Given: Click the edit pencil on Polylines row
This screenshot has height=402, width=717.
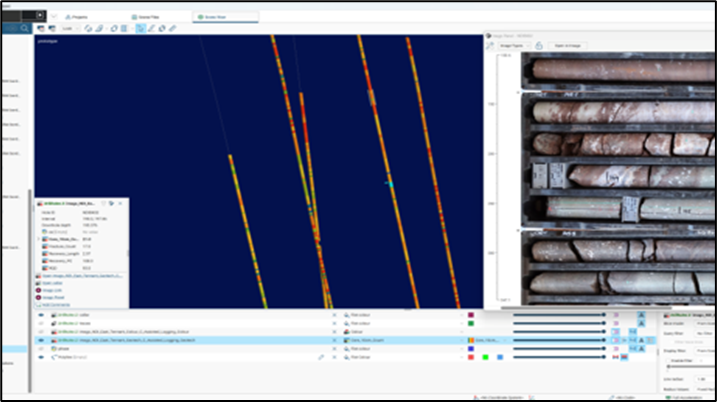Looking at the screenshot, I should pos(321,357).
